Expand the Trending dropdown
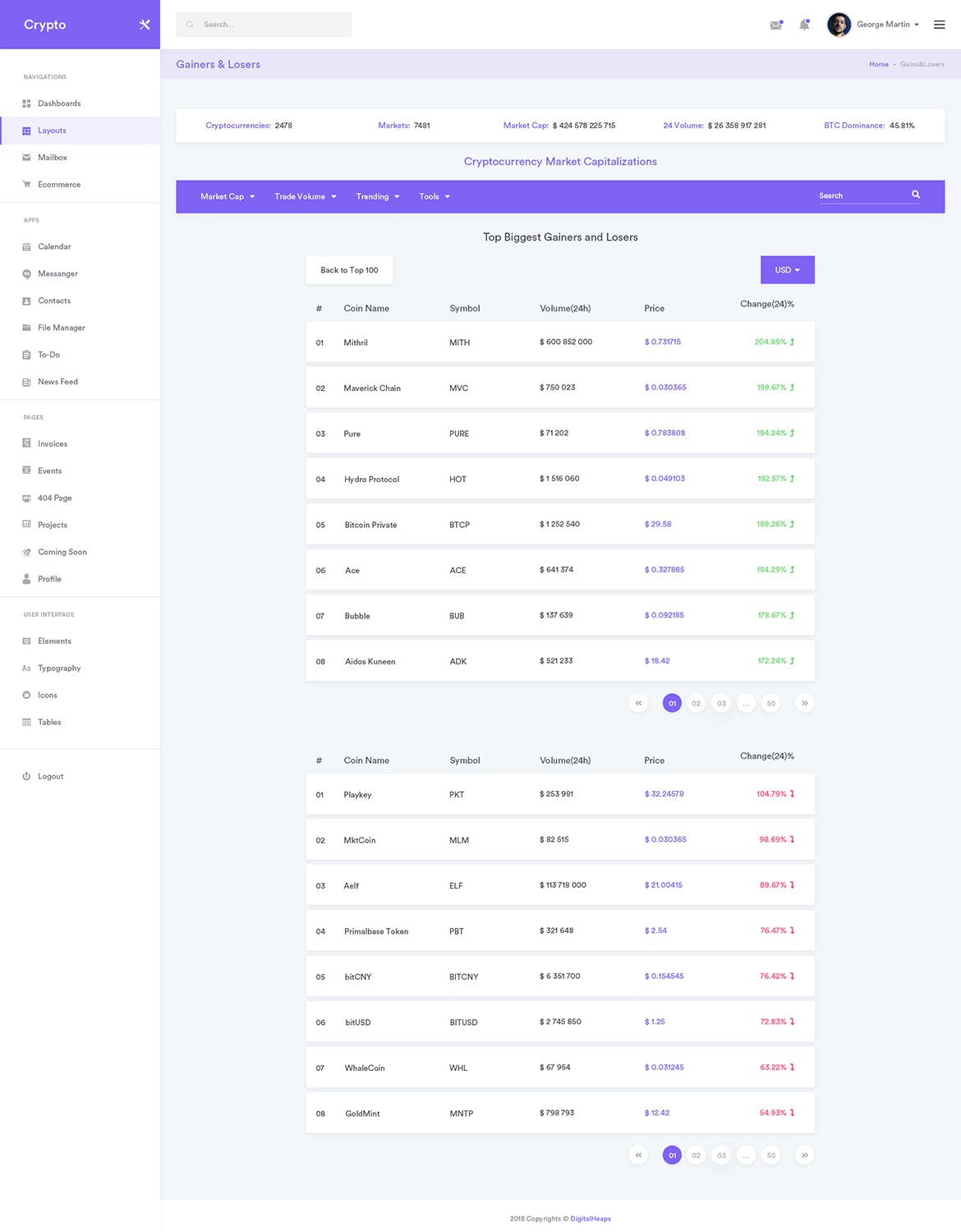Screen dimensions: 961x1232 click(x=377, y=196)
